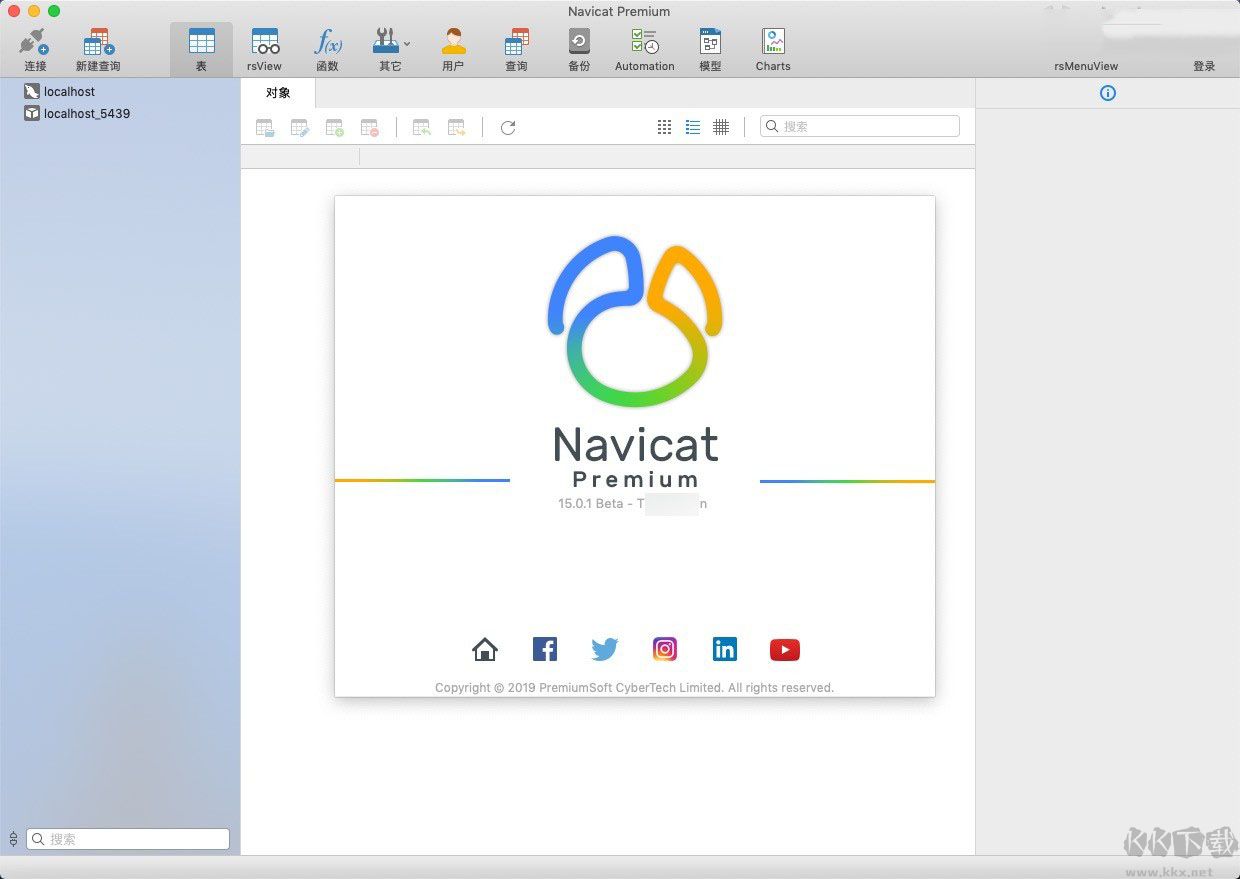Click the sidebar search field
1240x879 pixels.
[127, 839]
